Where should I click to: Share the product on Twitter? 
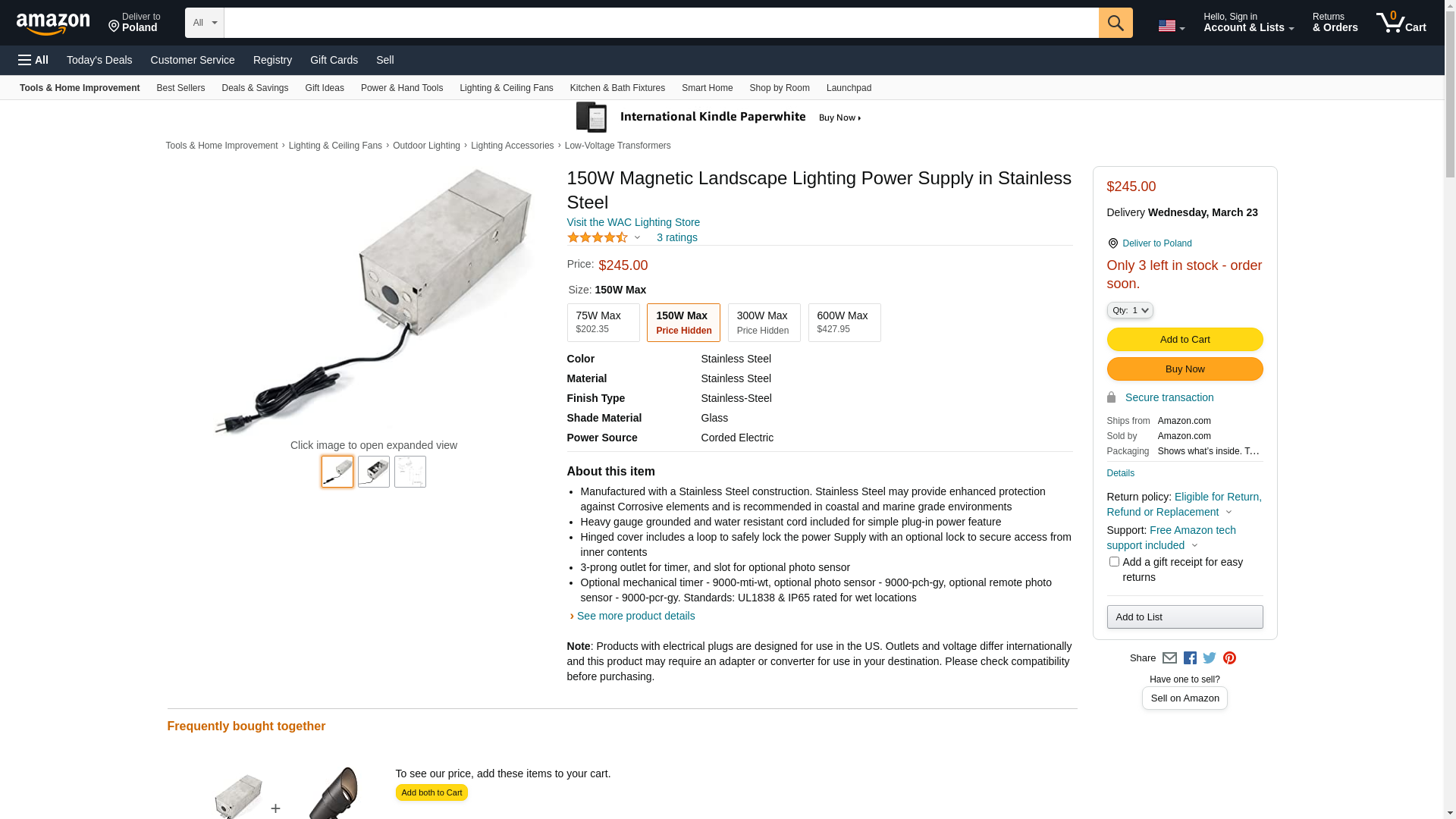[1210, 658]
